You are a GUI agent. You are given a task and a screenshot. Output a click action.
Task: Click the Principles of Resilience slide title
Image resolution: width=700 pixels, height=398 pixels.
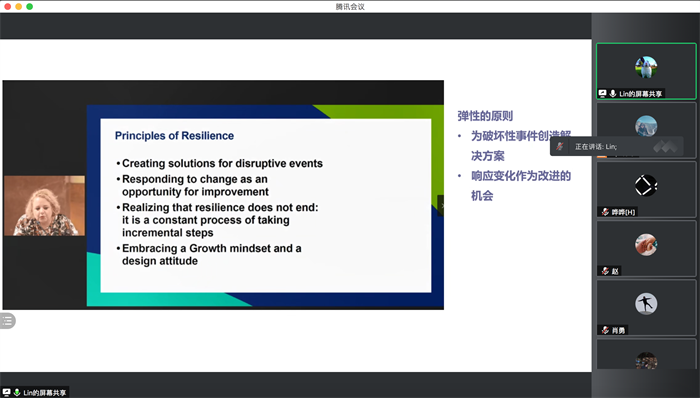click(x=174, y=136)
